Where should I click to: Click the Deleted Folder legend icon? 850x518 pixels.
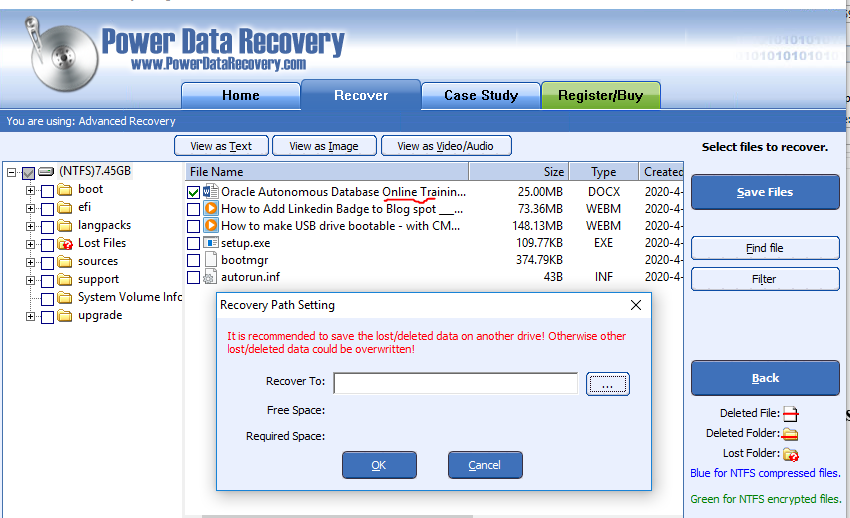[790, 433]
